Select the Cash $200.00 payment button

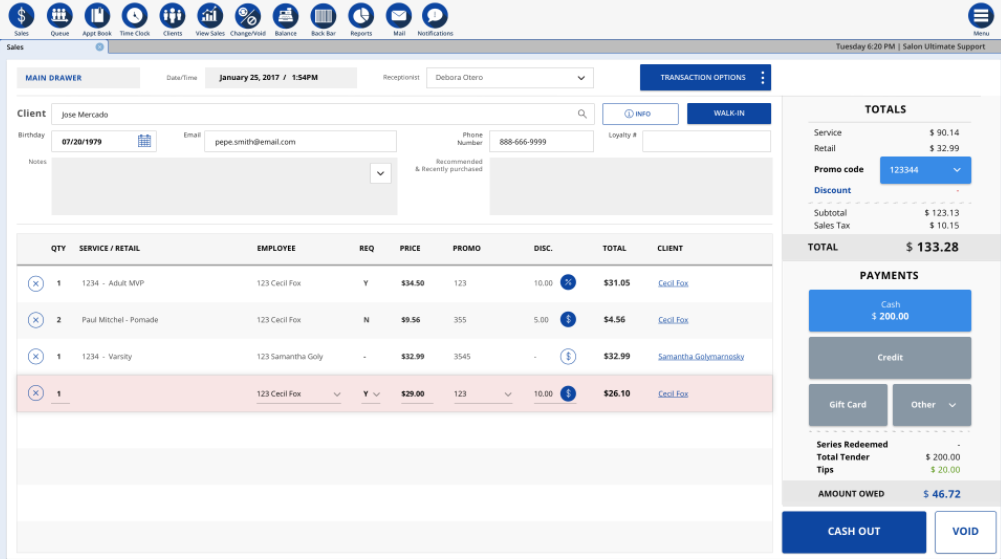pos(890,311)
